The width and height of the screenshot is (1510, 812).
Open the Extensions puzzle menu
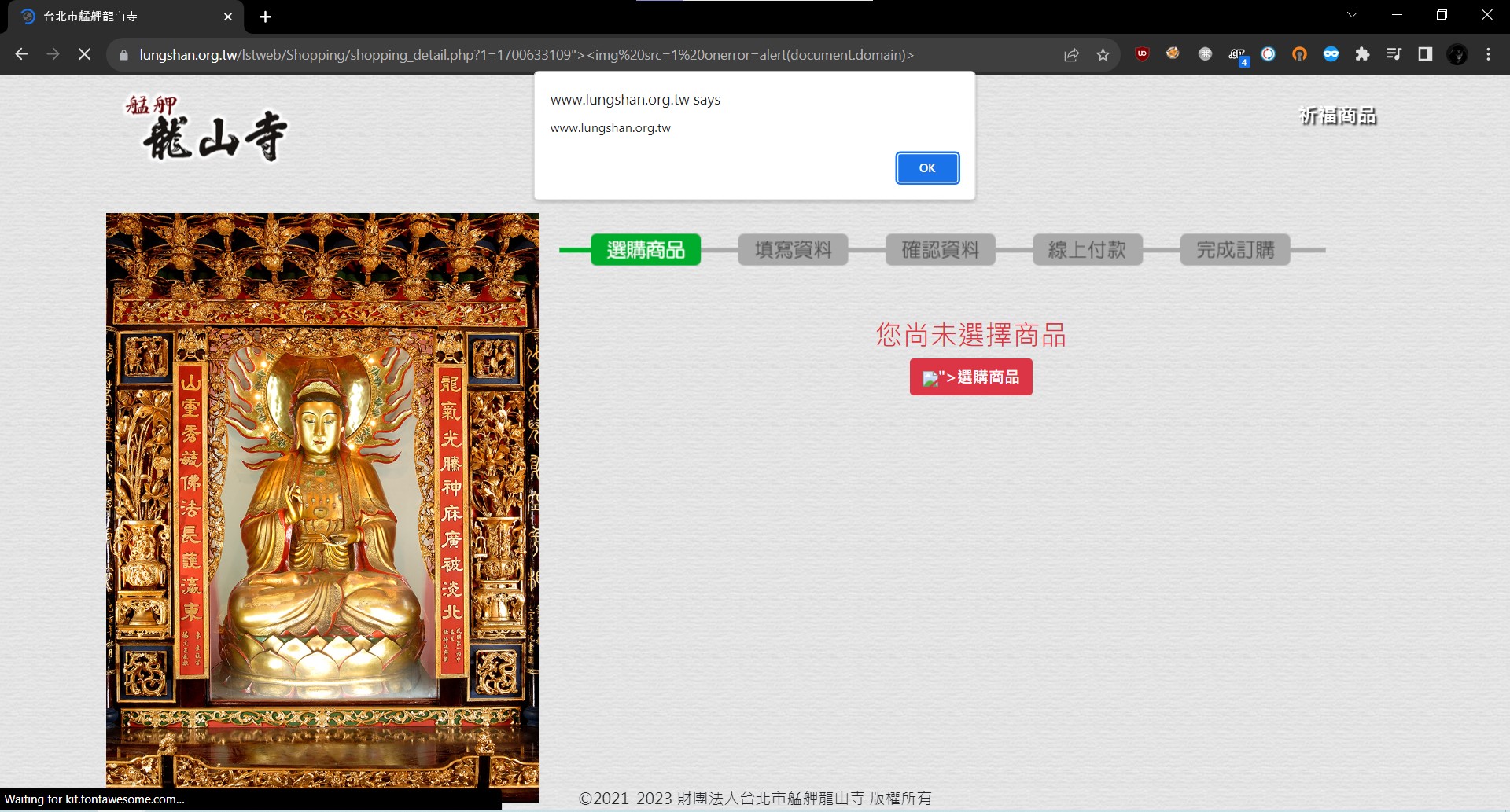click(1362, 53)
